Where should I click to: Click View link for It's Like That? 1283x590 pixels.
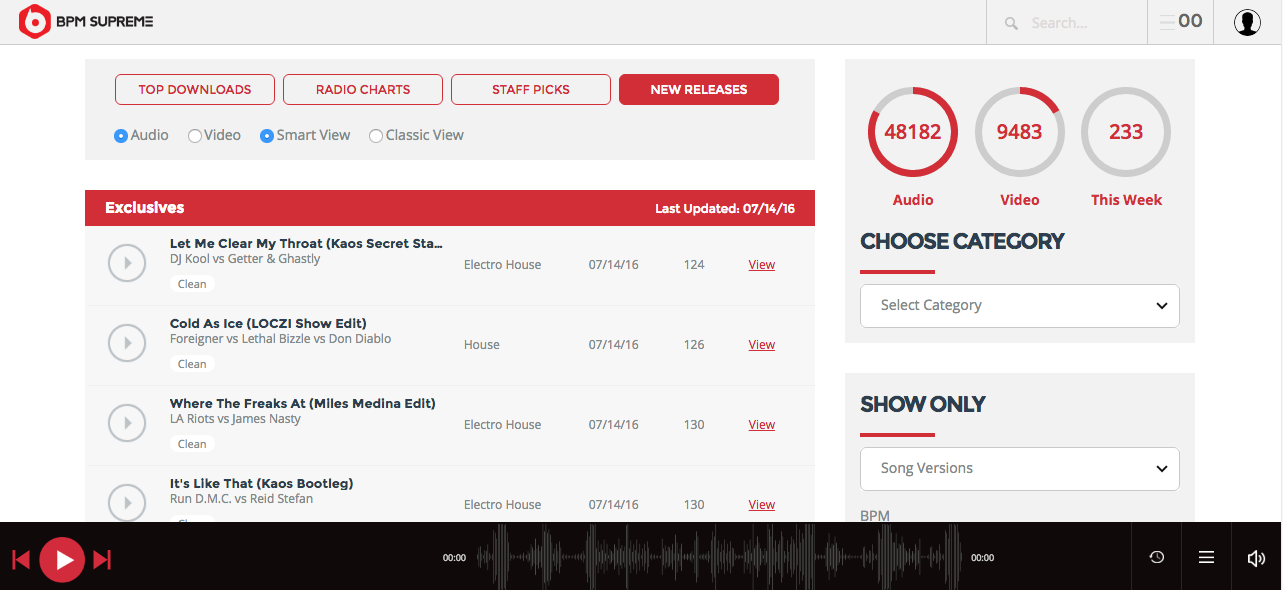(762, 505)
